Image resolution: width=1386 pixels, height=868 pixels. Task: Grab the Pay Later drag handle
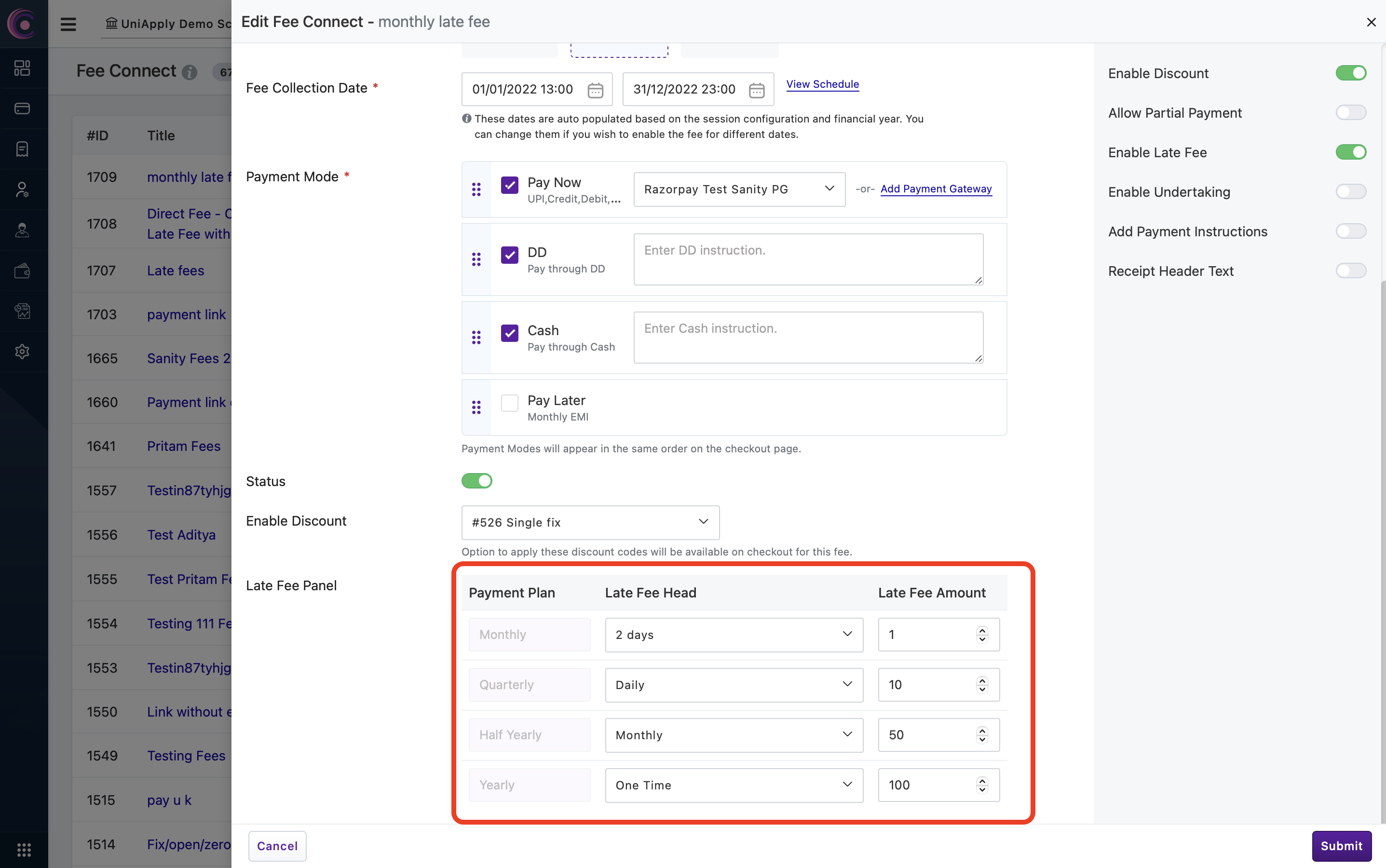click(476, 407)
